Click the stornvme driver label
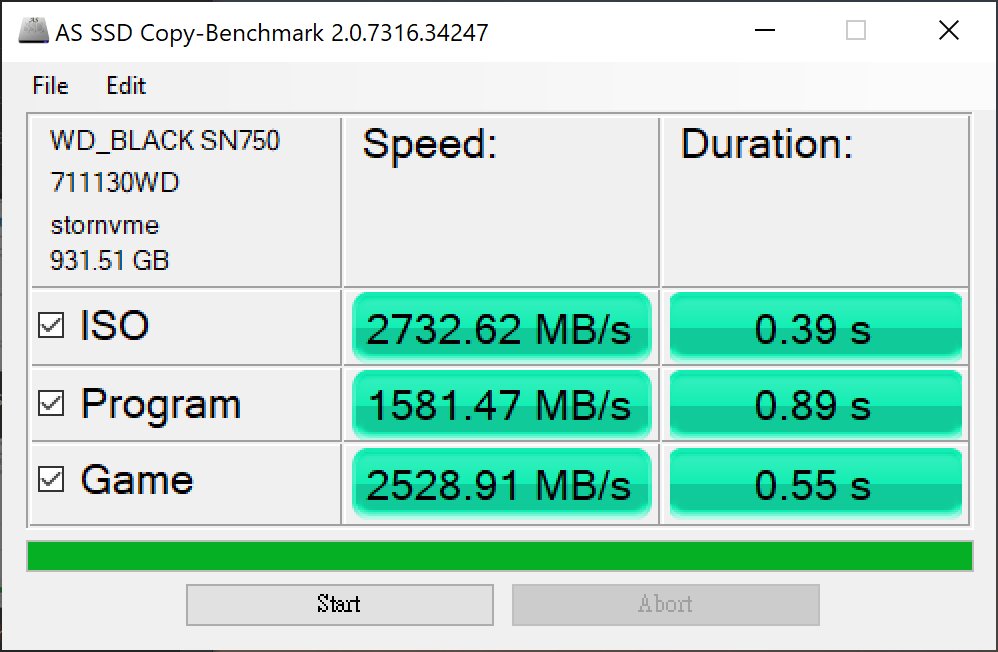 click(104, 224)
